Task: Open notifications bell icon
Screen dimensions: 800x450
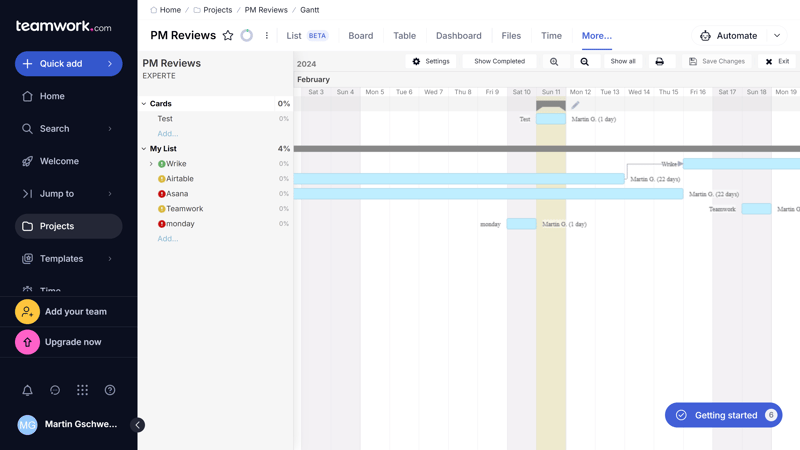Action: coord(28,390)
